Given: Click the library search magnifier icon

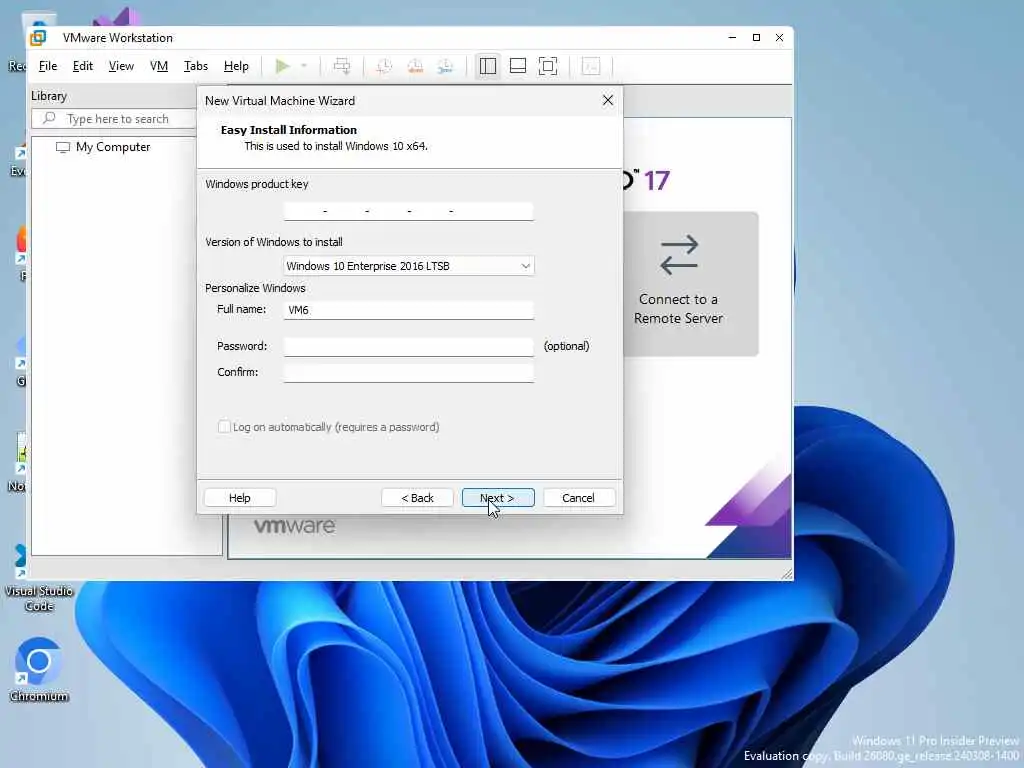Looking at the screenshot, I should 49,118.
